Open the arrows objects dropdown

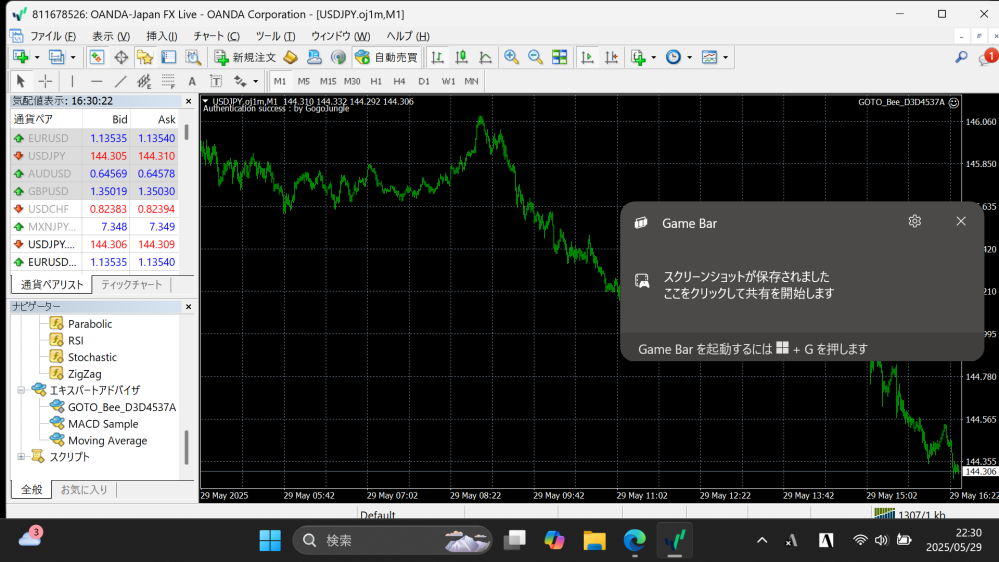pyautogui.click(x=255, y=81)
